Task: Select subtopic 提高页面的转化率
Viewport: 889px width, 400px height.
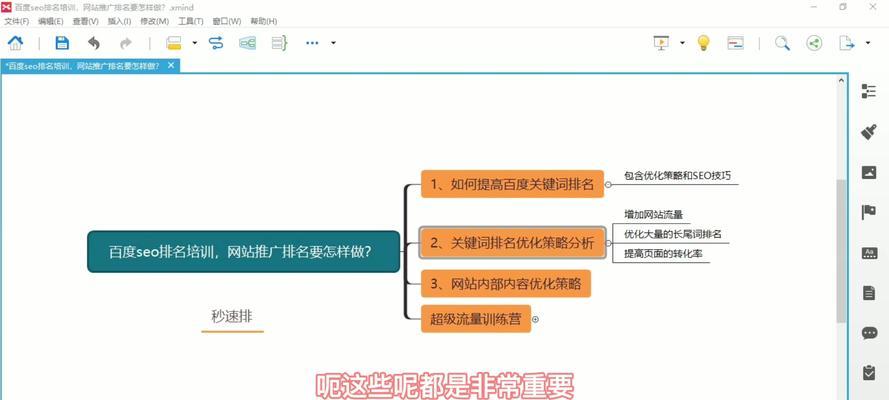Action: (663, 254)
